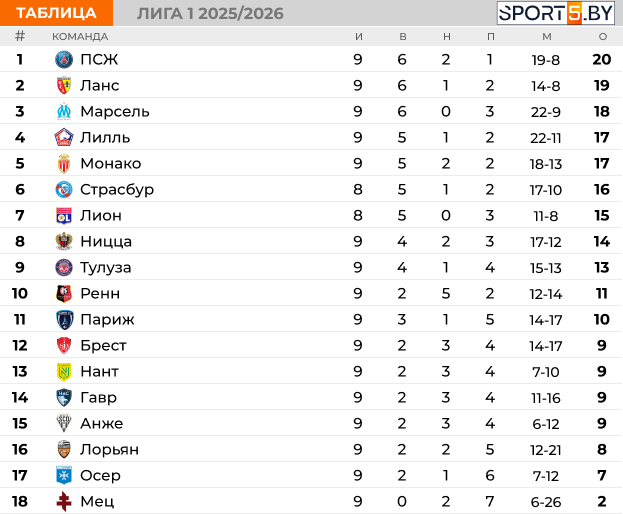Click the Lyon club crest

(64, 215)
